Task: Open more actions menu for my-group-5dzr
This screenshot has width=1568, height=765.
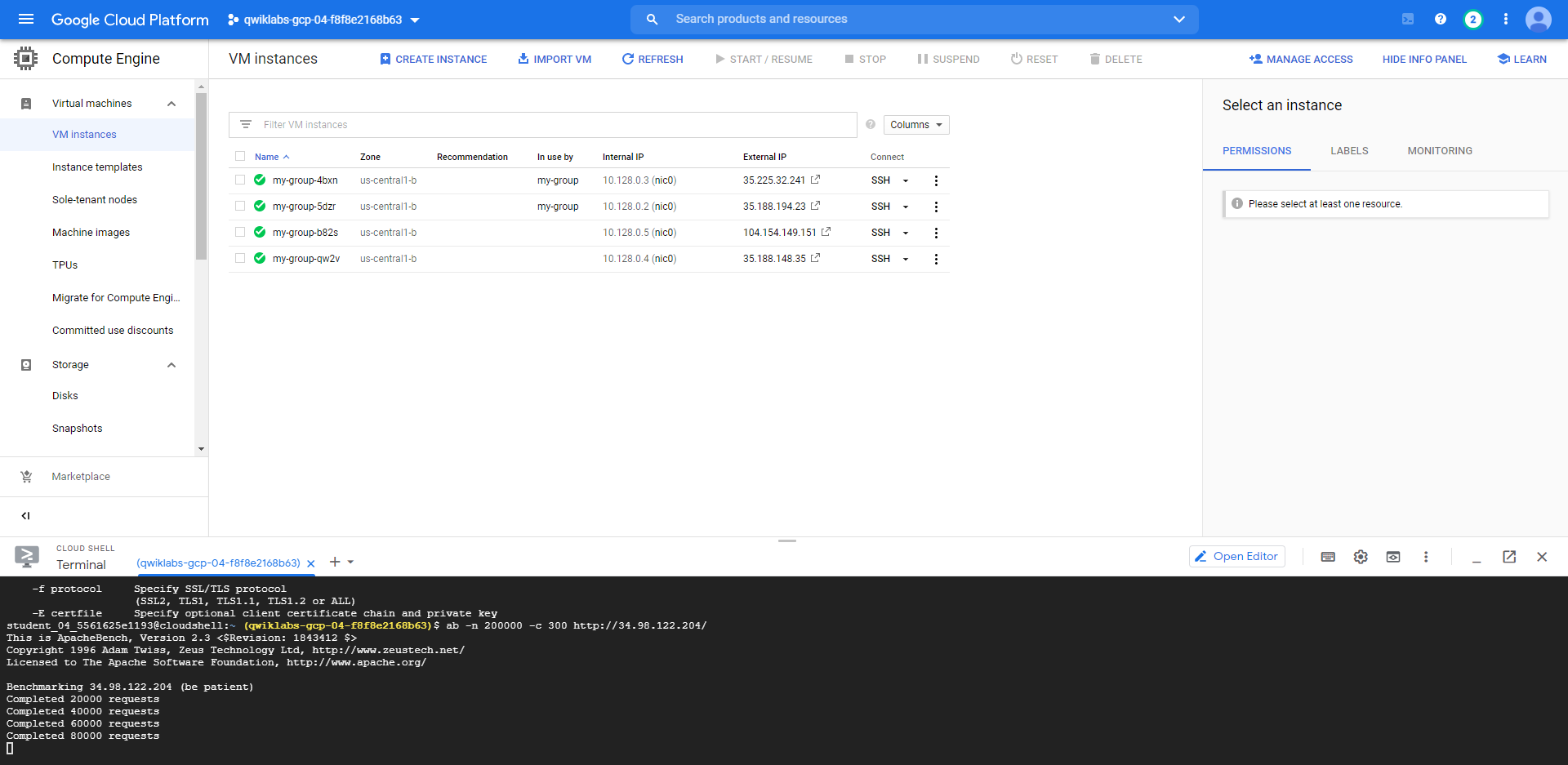Action: [x=936, y=207]
